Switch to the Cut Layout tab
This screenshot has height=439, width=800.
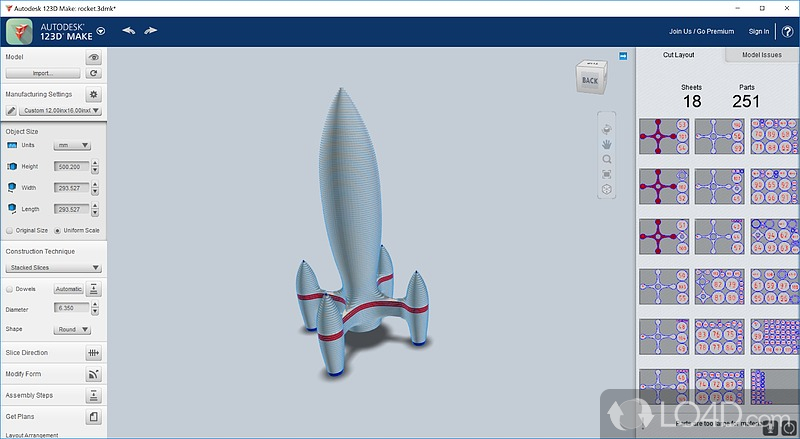[x=679, y=55]
